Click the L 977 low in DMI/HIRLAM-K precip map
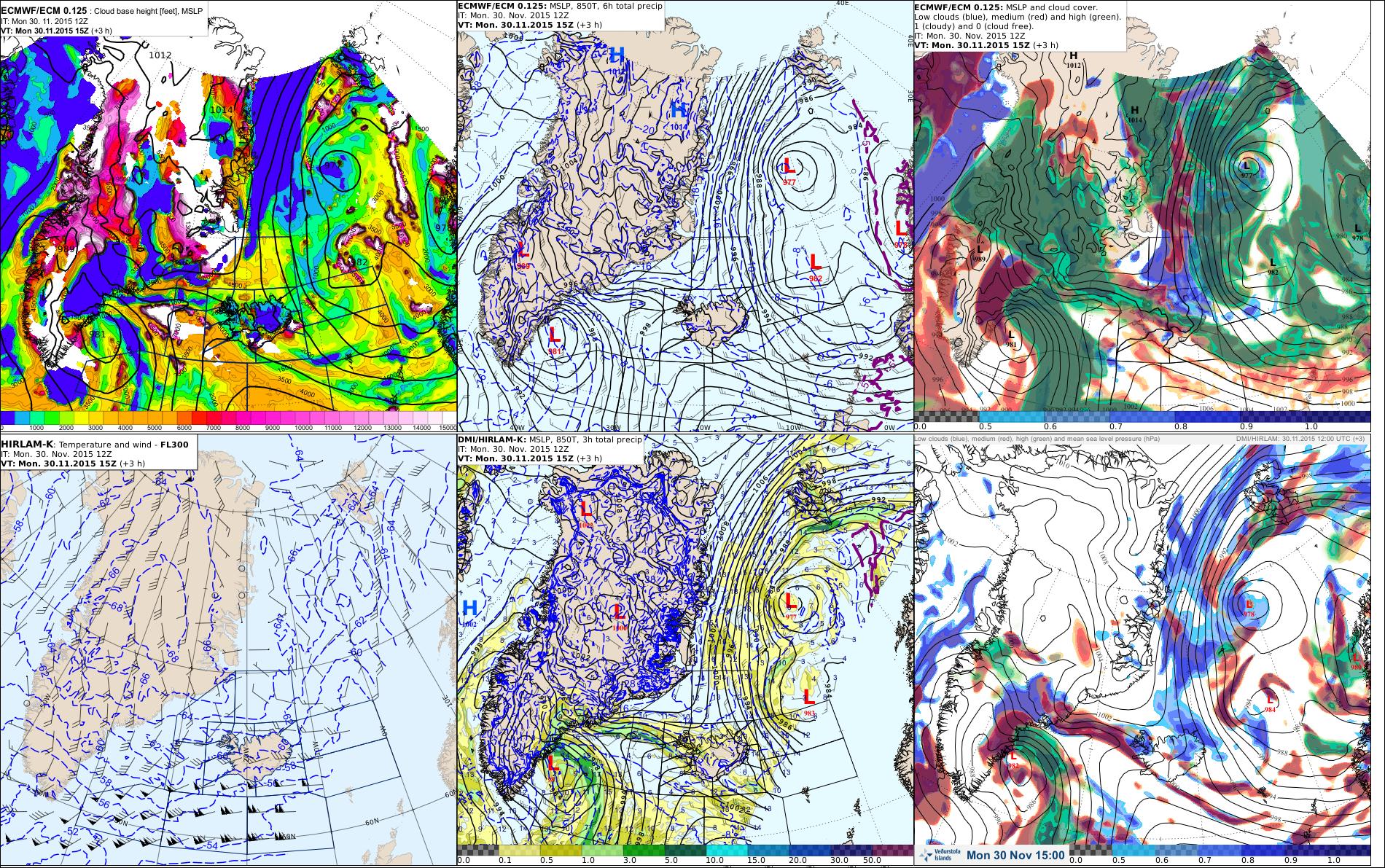This screenshot has height=868, width=1385. 789,605
